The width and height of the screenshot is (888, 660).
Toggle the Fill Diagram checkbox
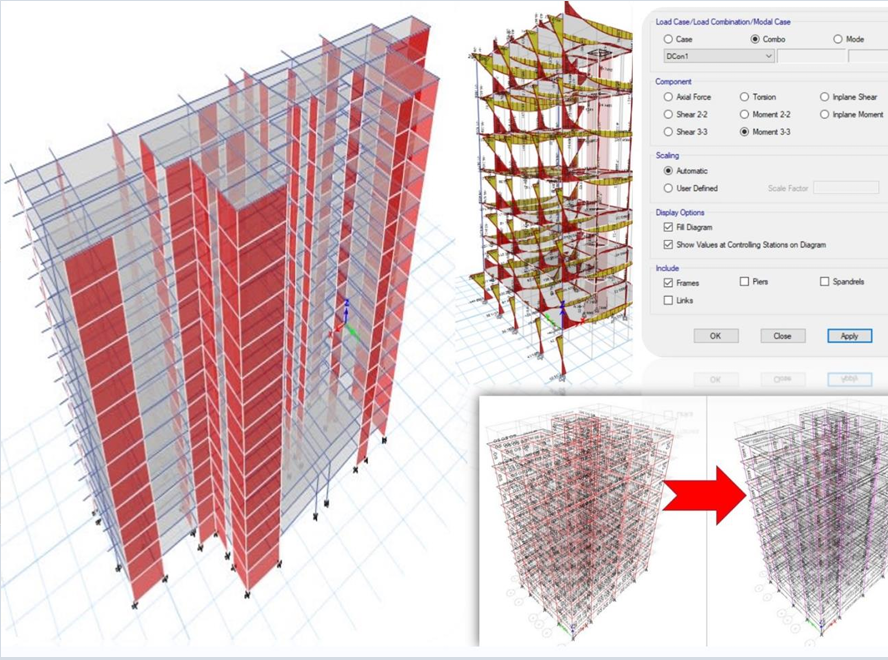(668, 227)
